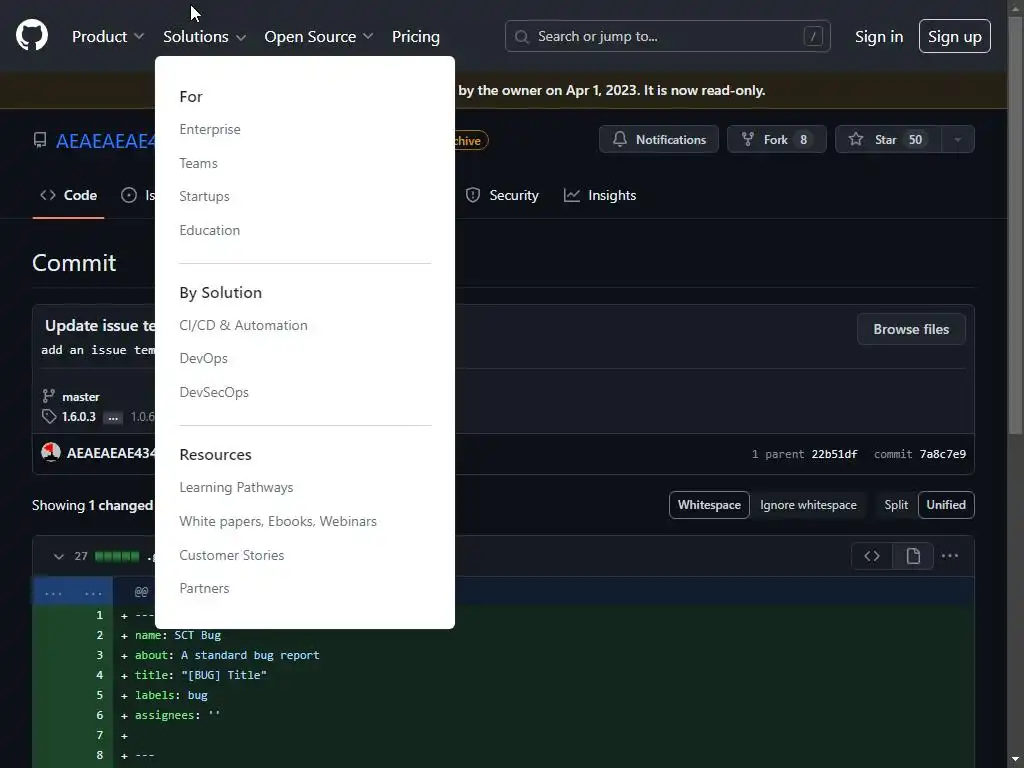The height and width of the screenshot is (768, 1024).
Task: Click diff line 'labels: bug'
Action: [x=171, y=695]
